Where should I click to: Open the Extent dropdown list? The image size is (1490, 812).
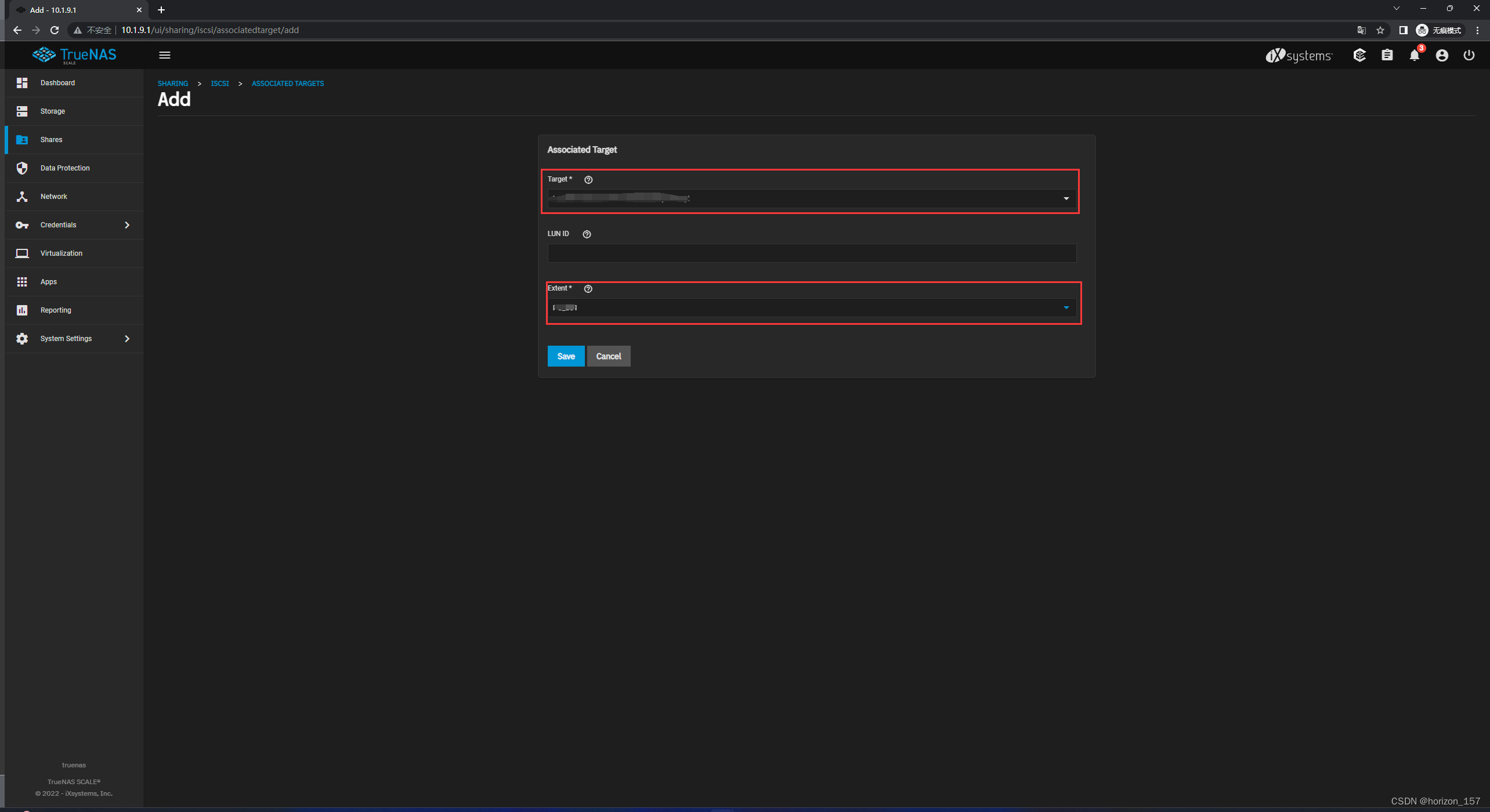[811, 307]
